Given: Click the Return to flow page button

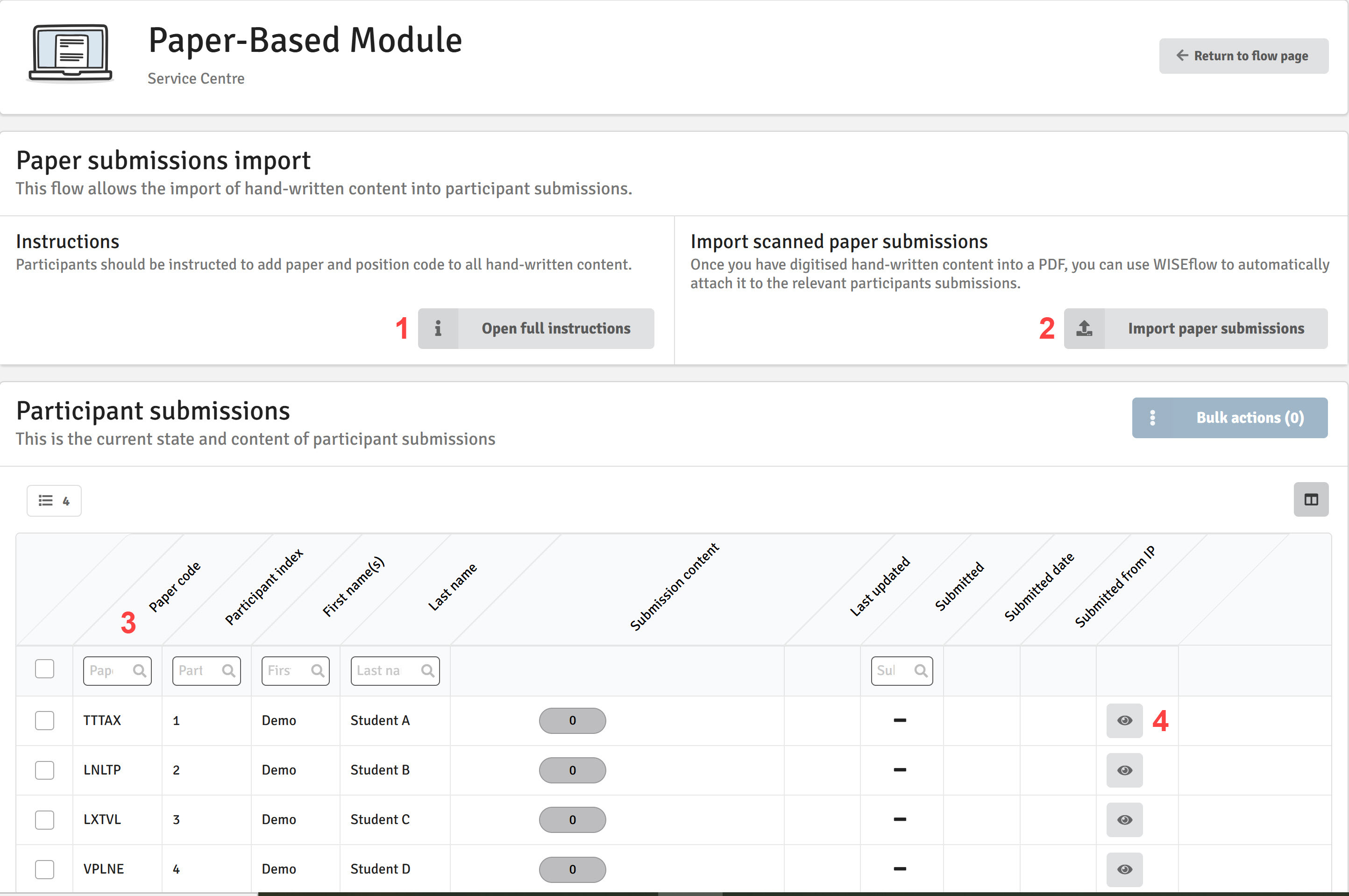Looking at the screenshot, I should 1243,56.
